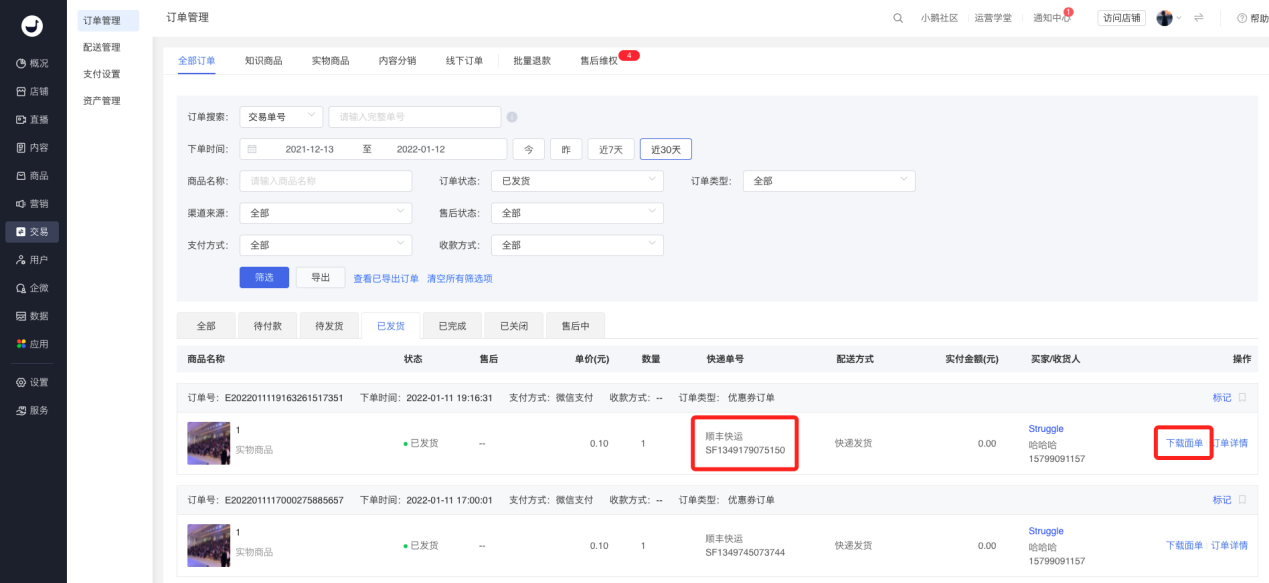This screenshot has height=583, width=1269.
Task: Open 售后状态 dropdown
Action: click(x=578, y=213)
